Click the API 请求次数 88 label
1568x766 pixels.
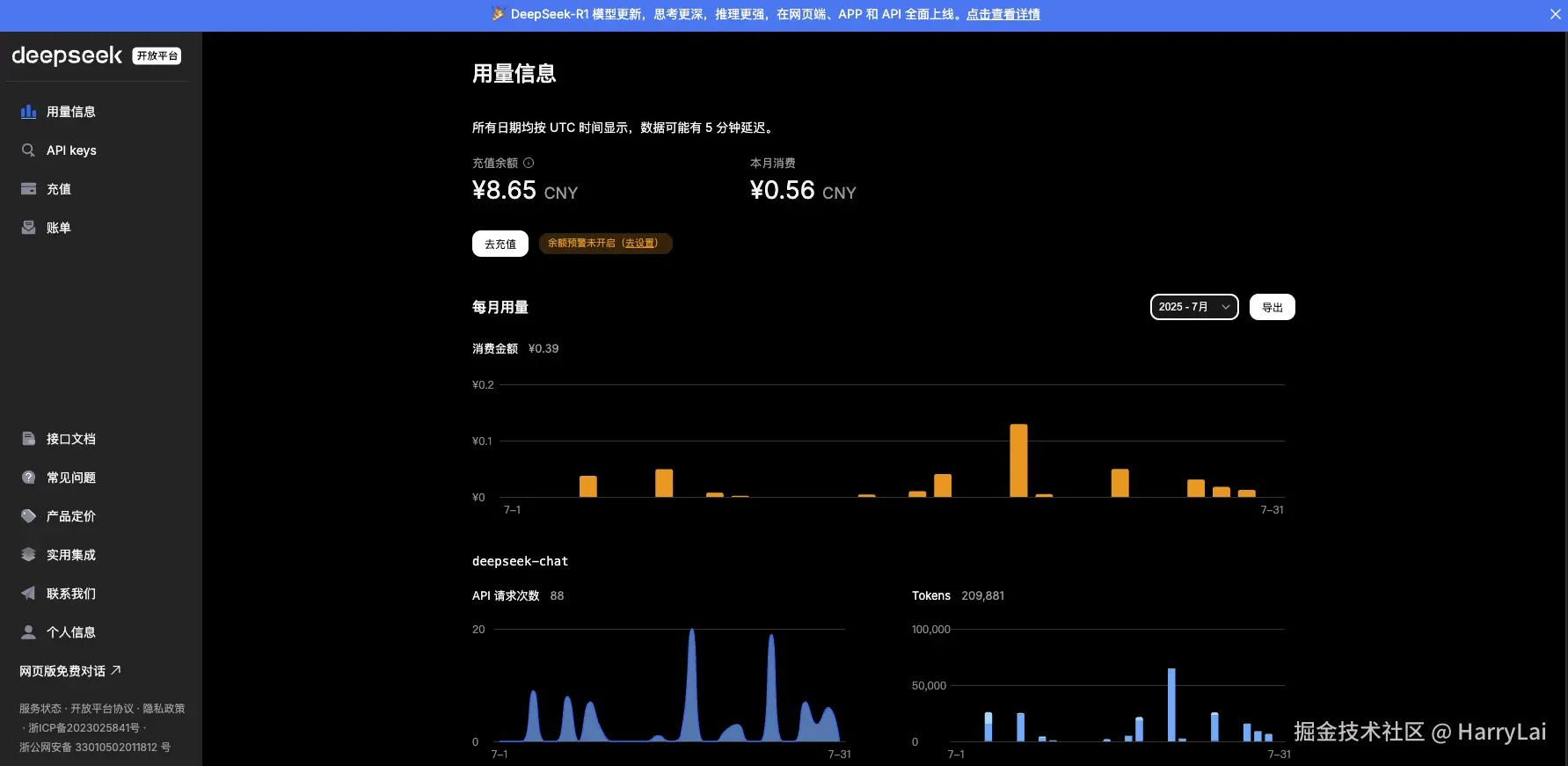pyautogui.click(x=518, y=595)
